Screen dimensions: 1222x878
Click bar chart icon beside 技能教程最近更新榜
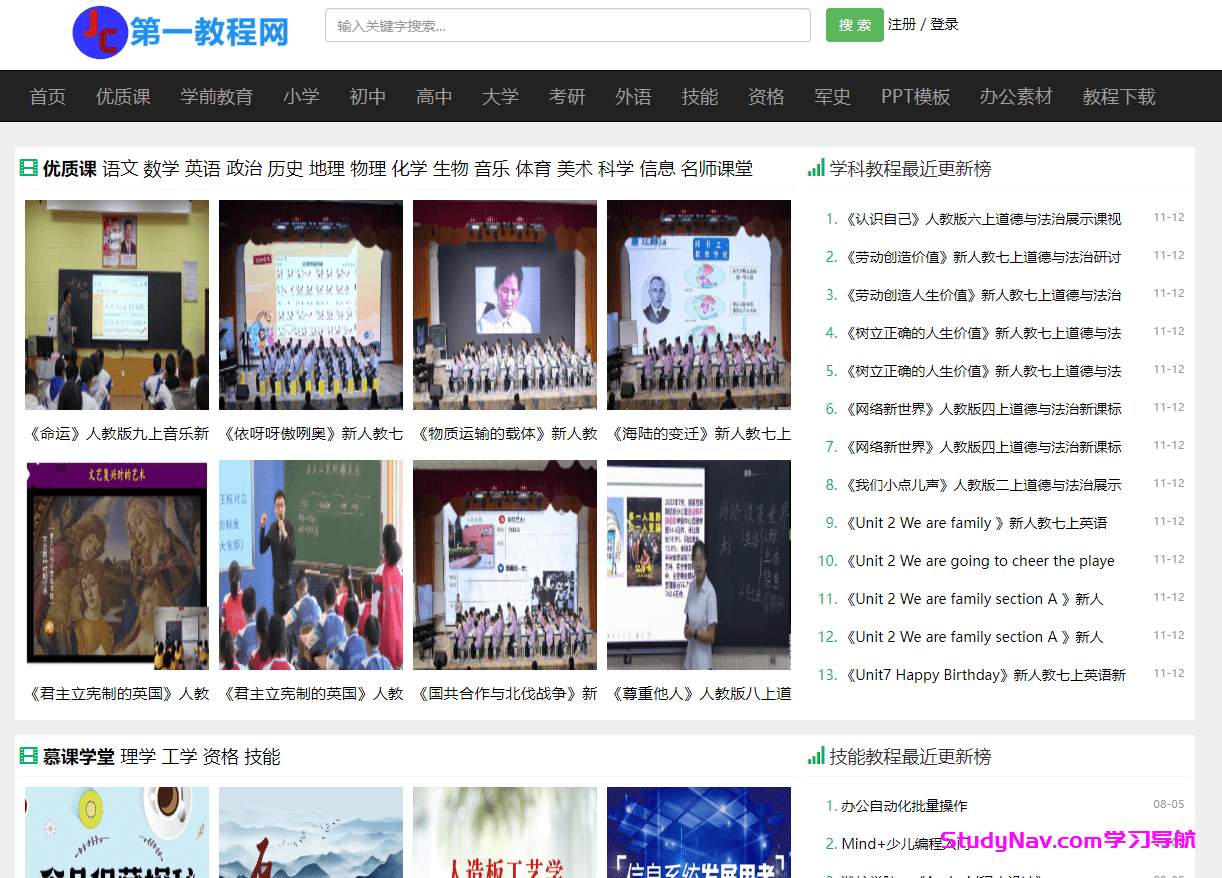pyautogui.click(x=816, y=756)
